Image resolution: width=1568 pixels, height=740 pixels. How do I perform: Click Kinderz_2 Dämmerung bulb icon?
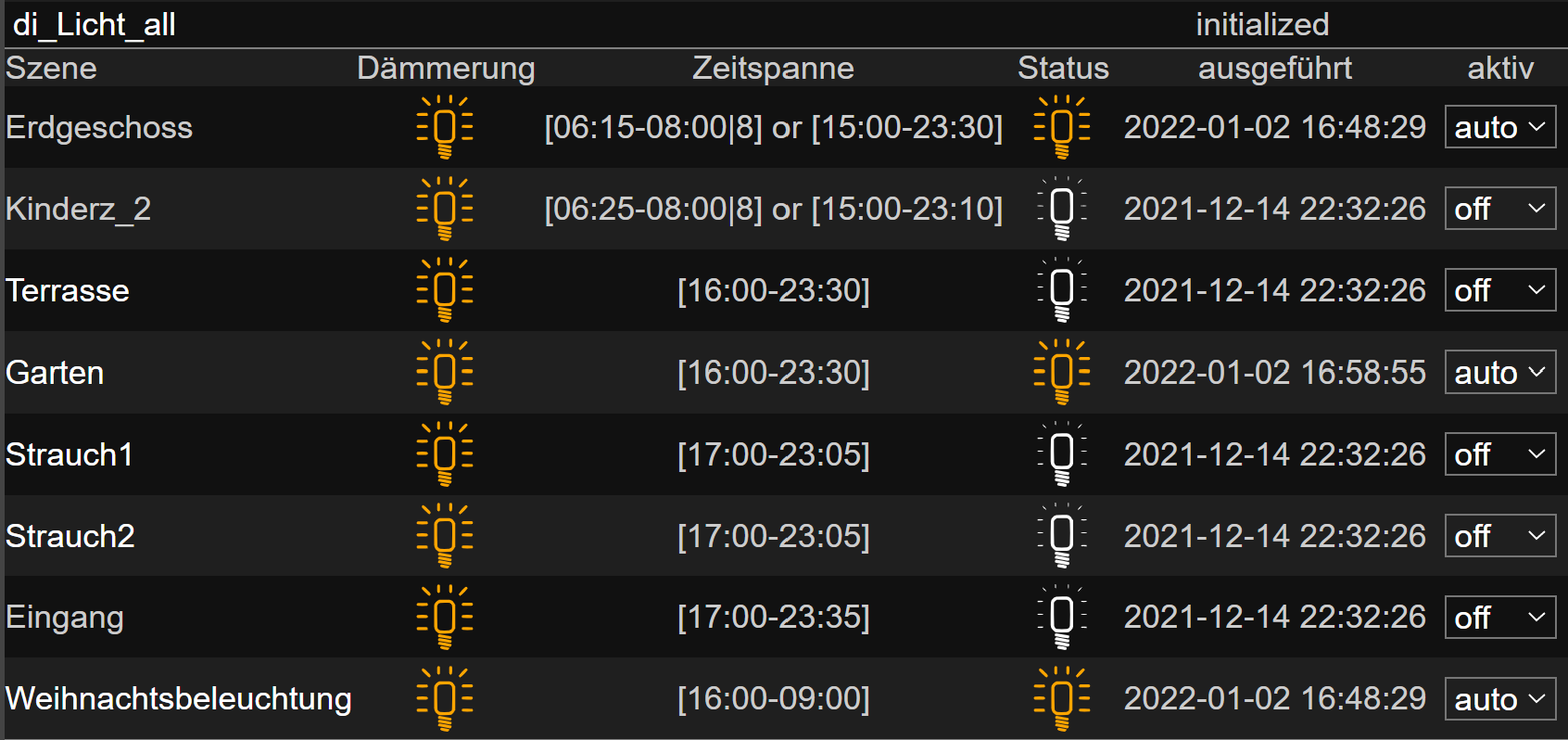point(445,209)
